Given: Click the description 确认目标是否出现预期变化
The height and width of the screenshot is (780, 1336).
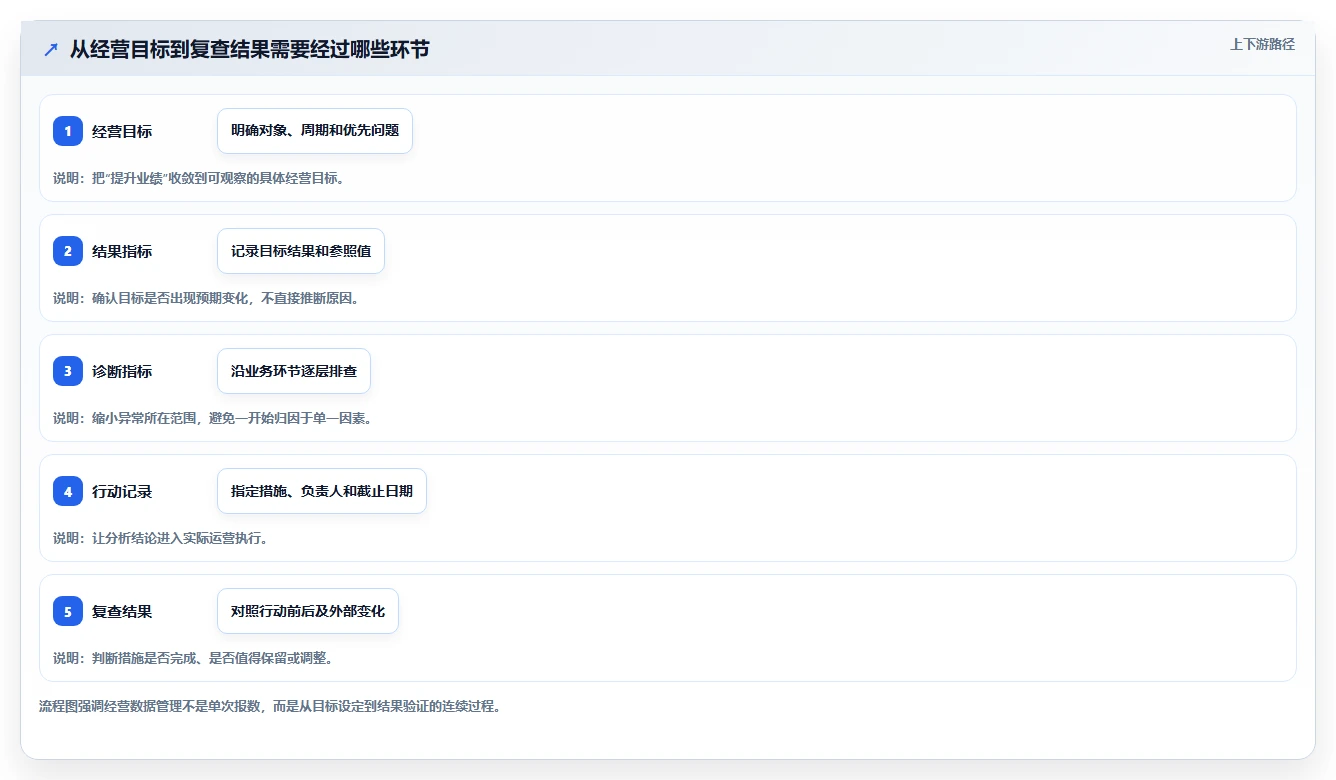Looking at the screenshot, I should coord(206,298).
